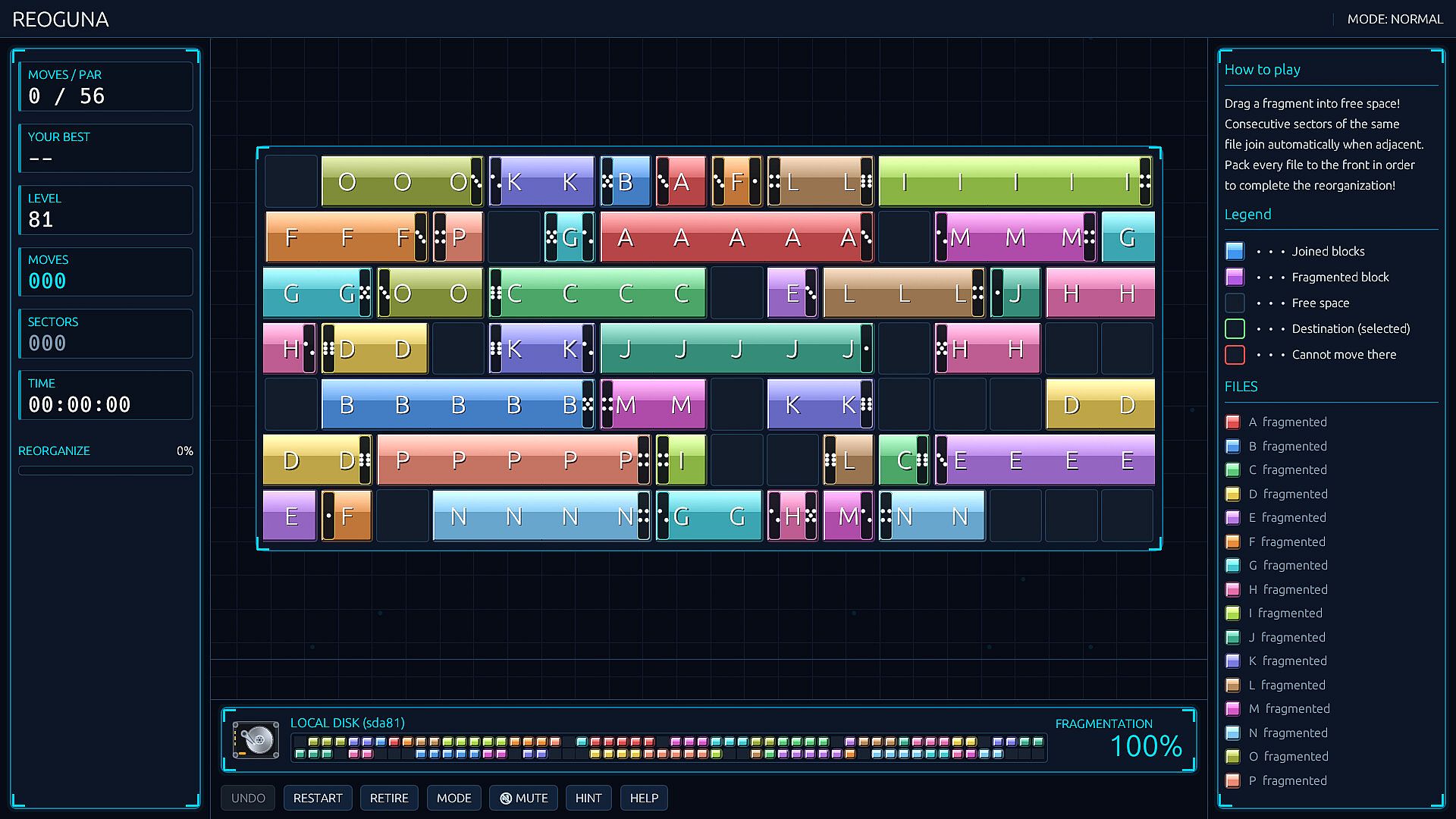Image resolution: width=1456 pixels, height=819 pixels.
Task: Select the four-sector green C block
Action: click(598, 293)
